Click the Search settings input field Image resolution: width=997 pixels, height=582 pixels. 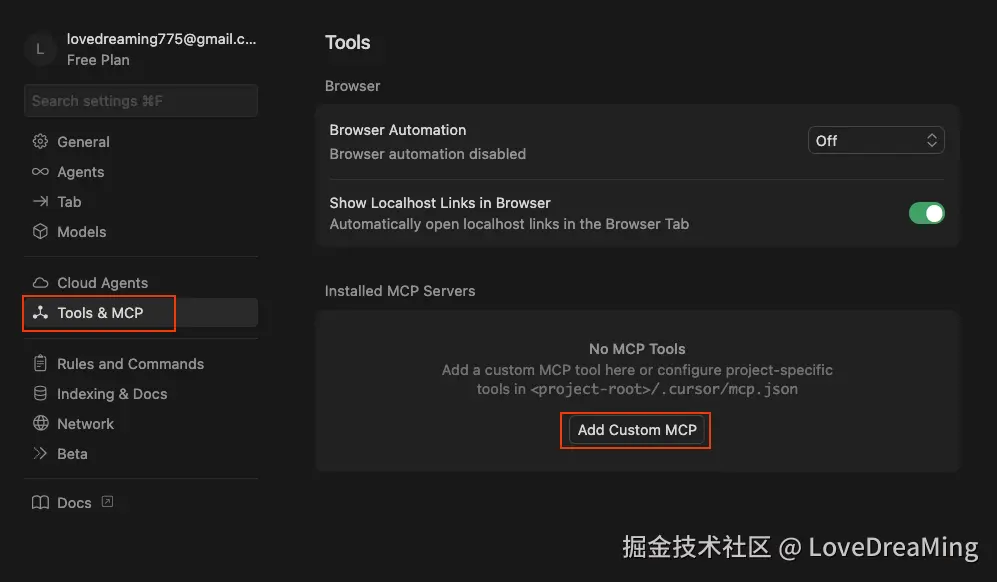pos(141,101)
